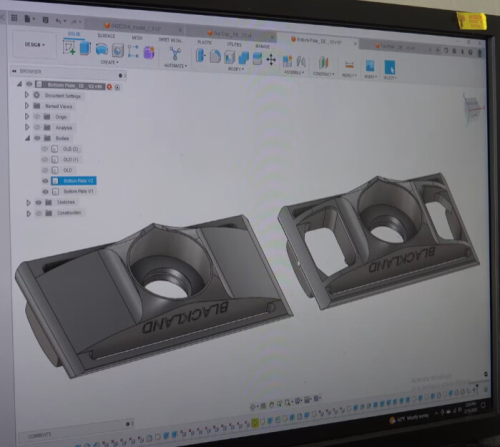Expand the Sketches folder
The image size is (500, 447).
click(29, 203)
